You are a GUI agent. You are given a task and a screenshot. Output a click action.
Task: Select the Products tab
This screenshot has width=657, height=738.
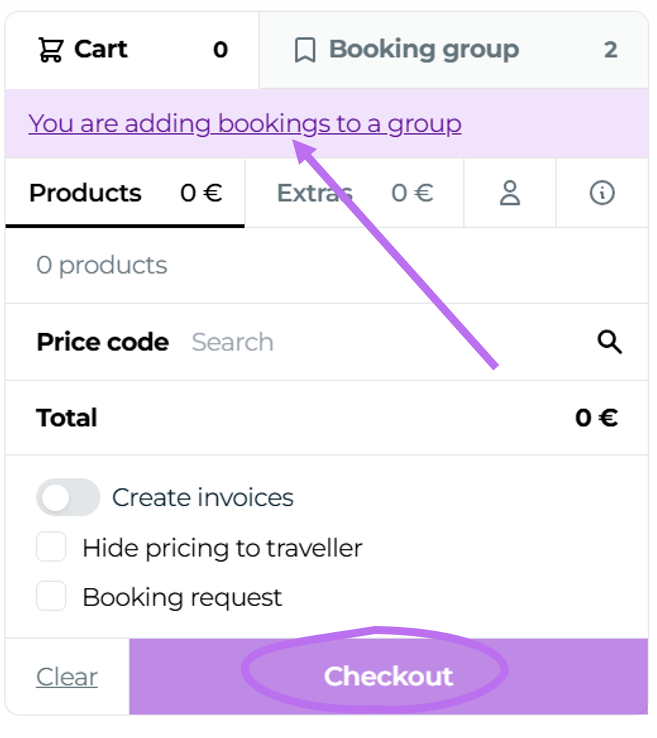[x=85, y=193]
